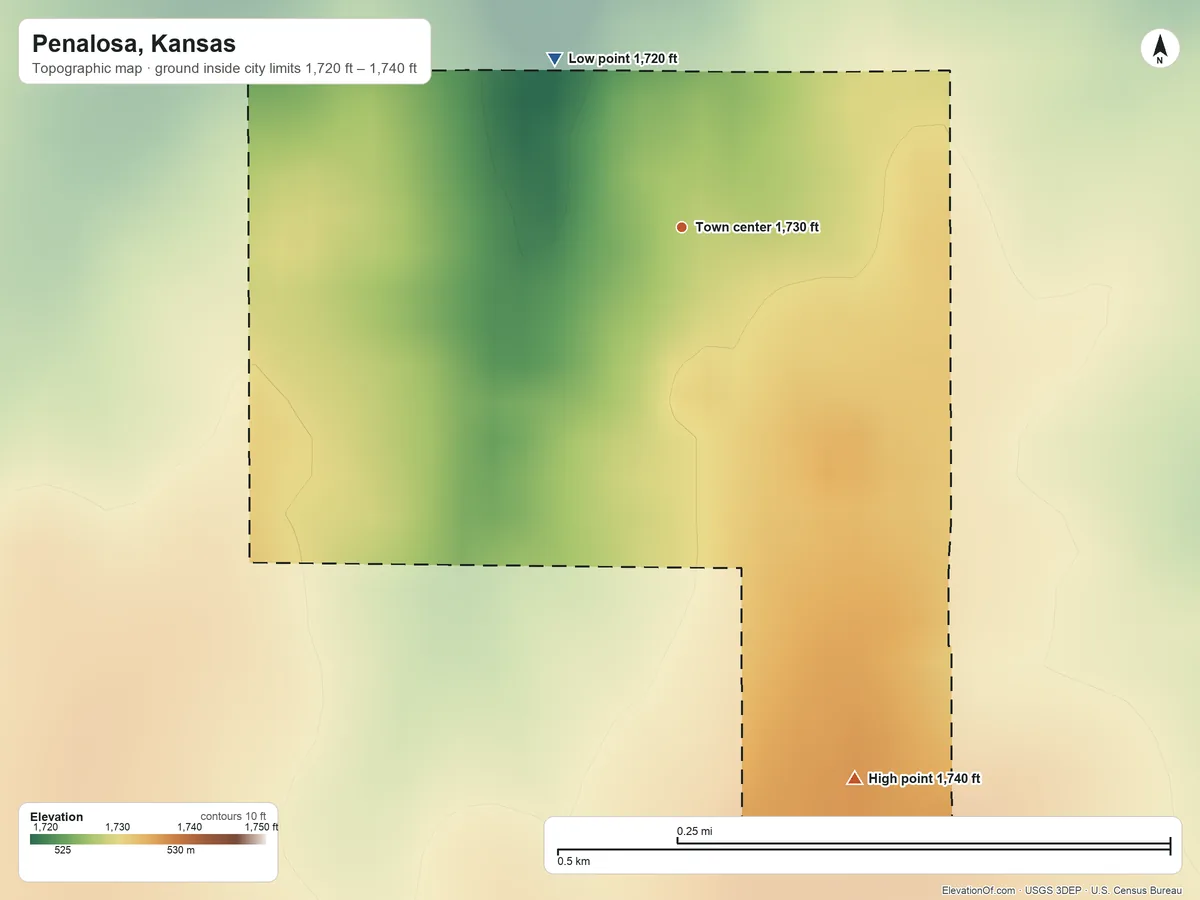Click the '0.5 km' scale bar label

[574, 861]
